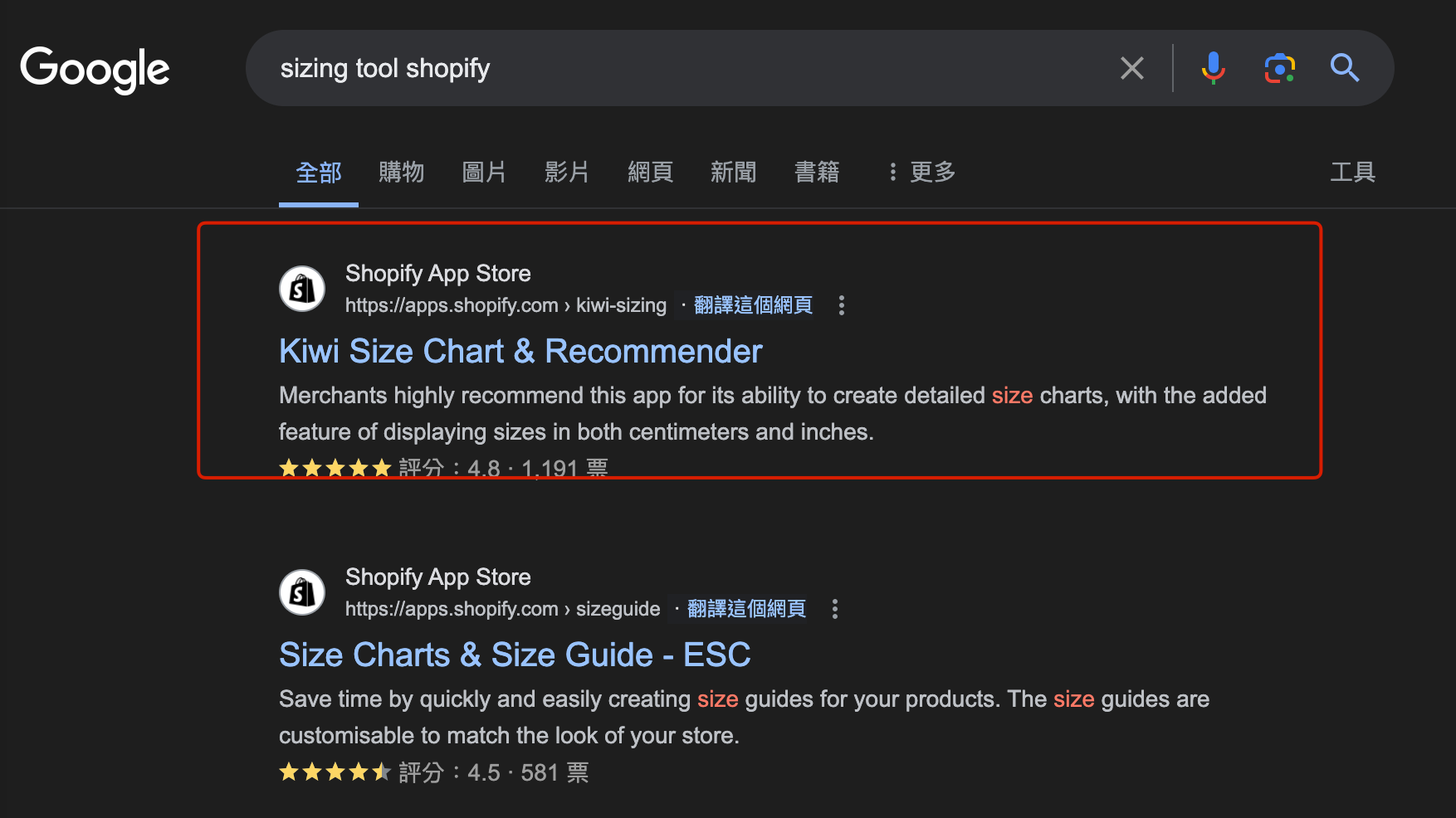The height and width of the screenshot is (818, 1456).
Task: Open the 書籍 books tab
Action: tap(817, 173)
